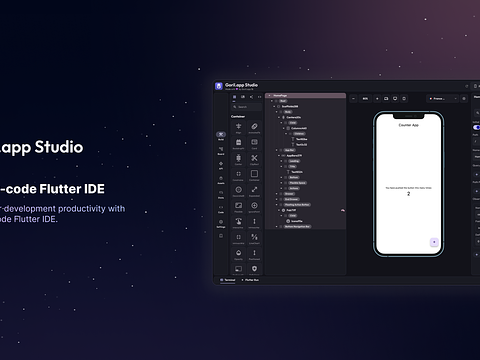Open the France locale dropdown
Viewport: 480px width, 360px height.
(443, 99)
